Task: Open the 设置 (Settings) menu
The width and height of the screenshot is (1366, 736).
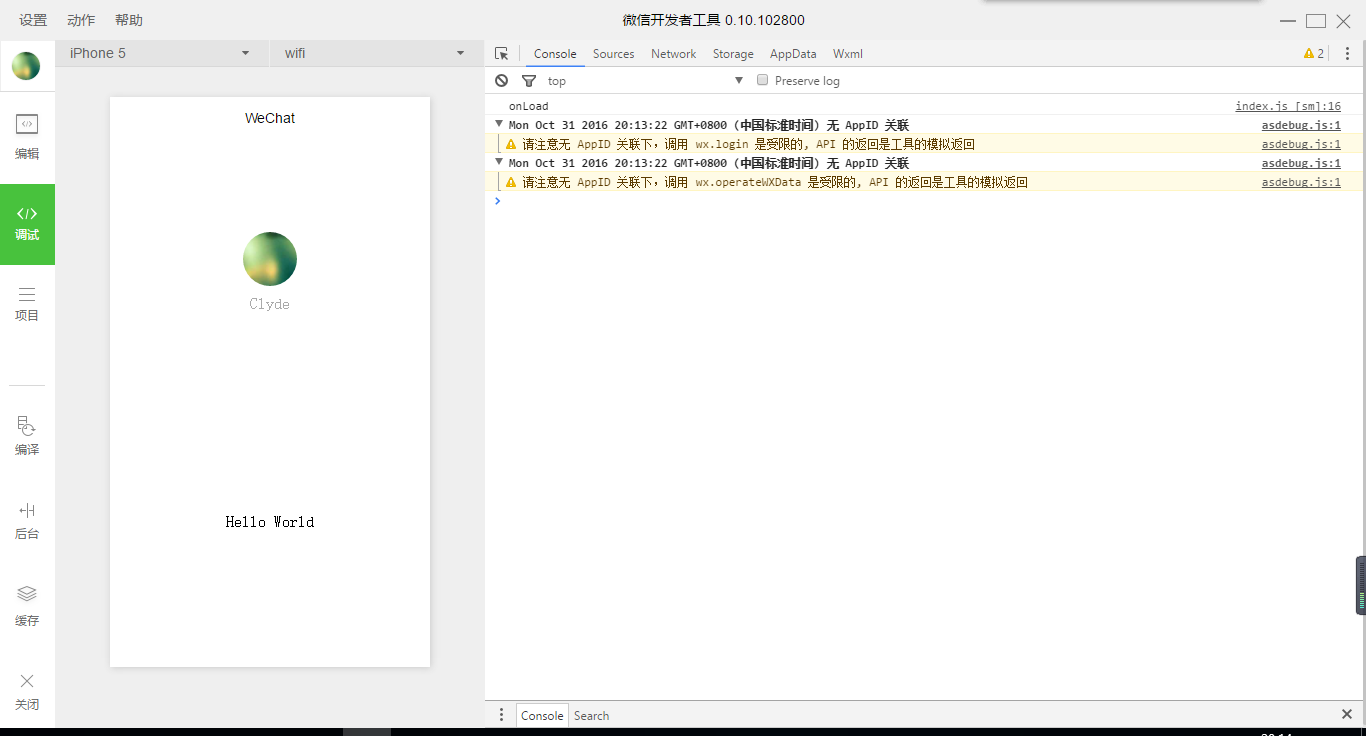Action: [33, 20]
